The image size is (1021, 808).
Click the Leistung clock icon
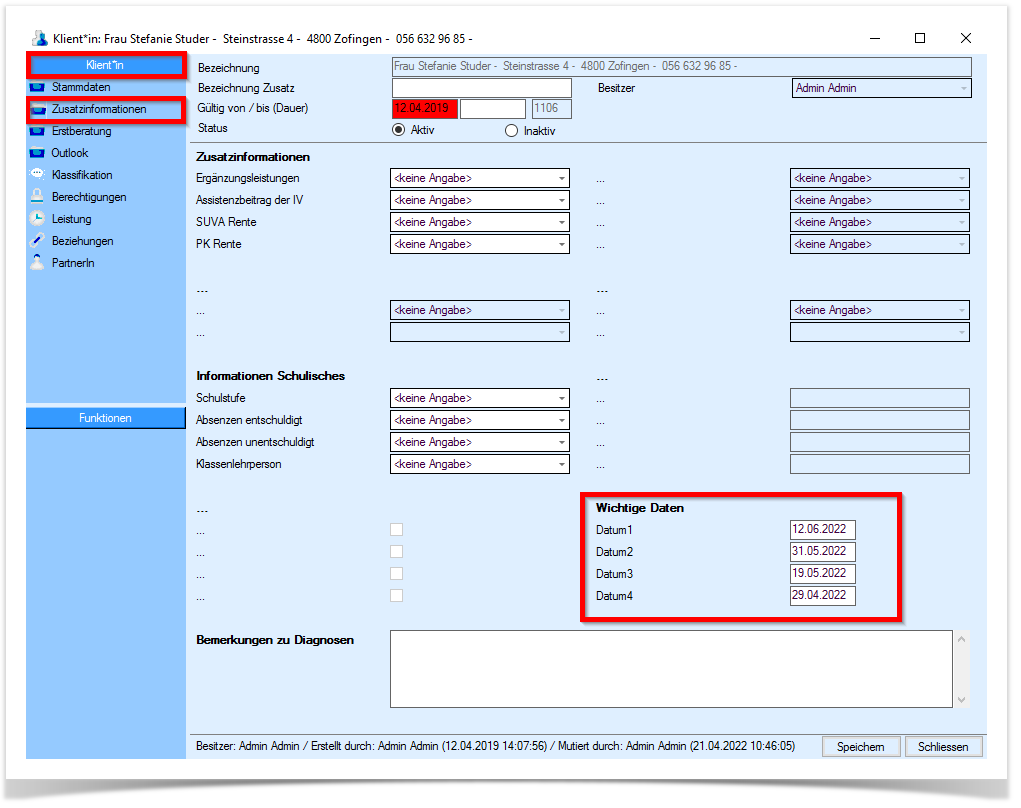(38, 219)
